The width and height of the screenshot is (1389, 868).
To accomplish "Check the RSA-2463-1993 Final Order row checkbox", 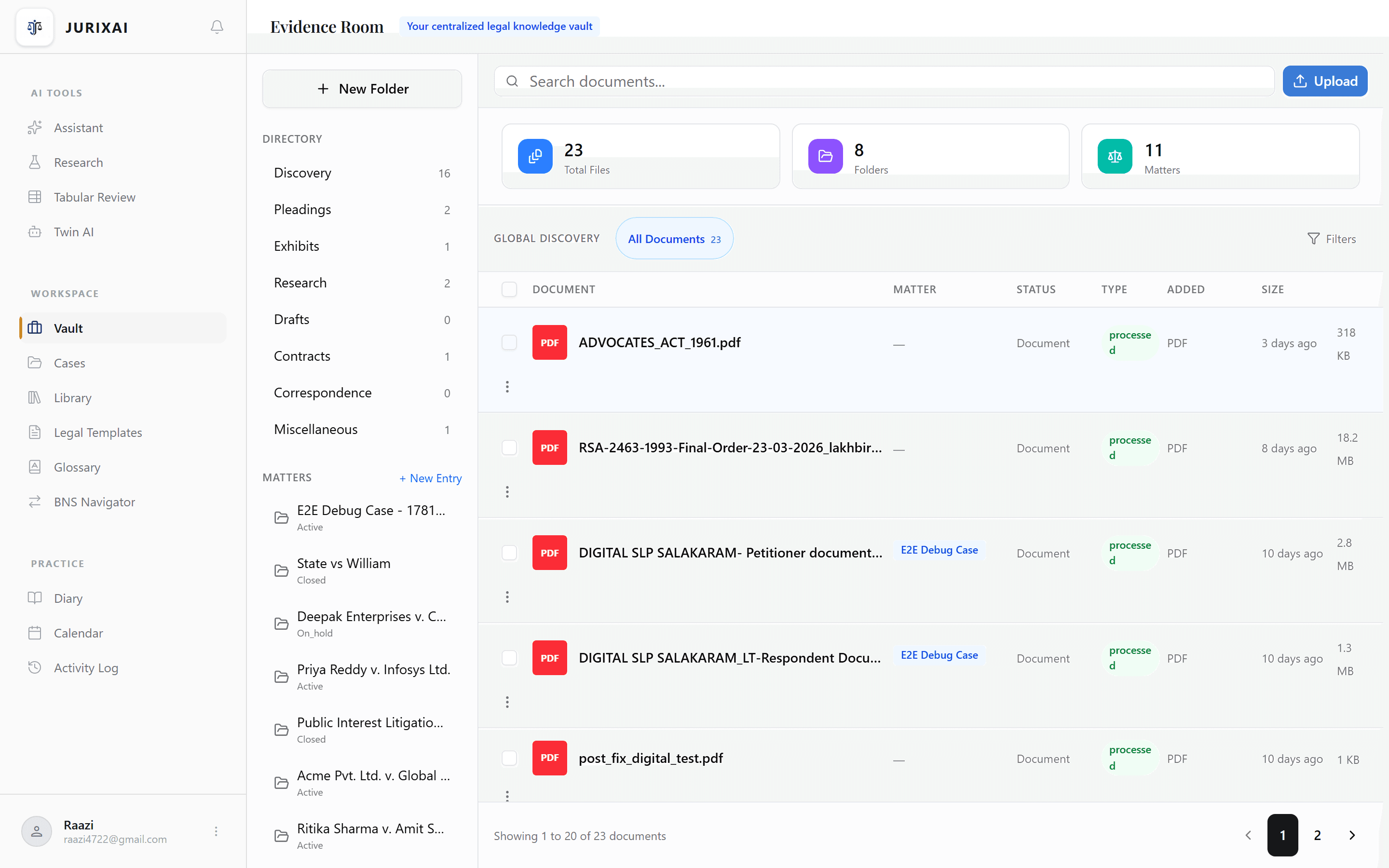I will [509, 448].
